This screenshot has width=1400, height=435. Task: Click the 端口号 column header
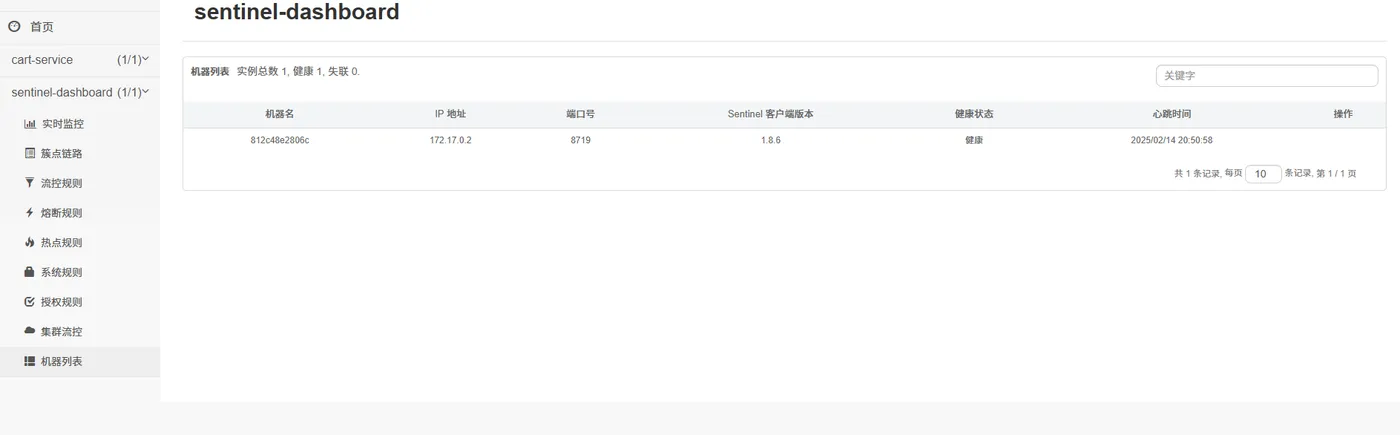(x=580, y=114)
